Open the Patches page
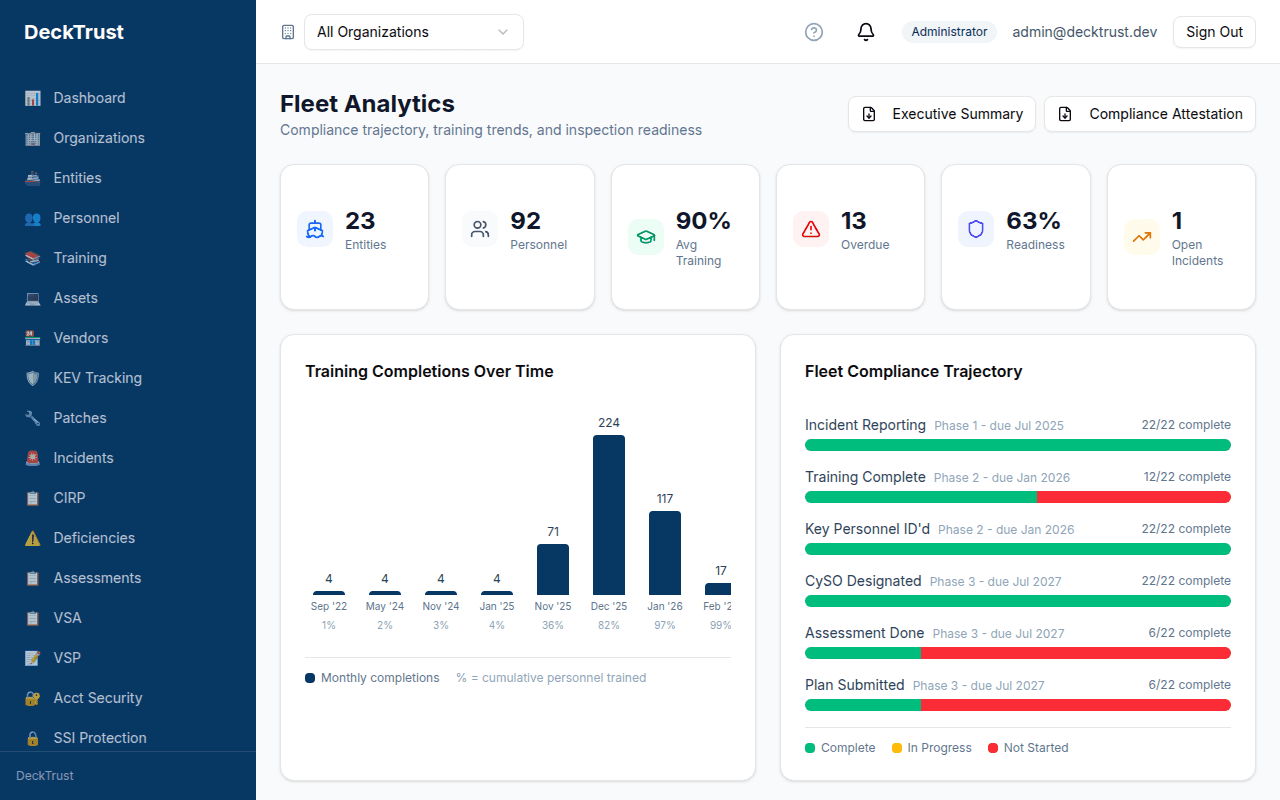The width and height of the screenshot is (1280, 800). [80, 417]
